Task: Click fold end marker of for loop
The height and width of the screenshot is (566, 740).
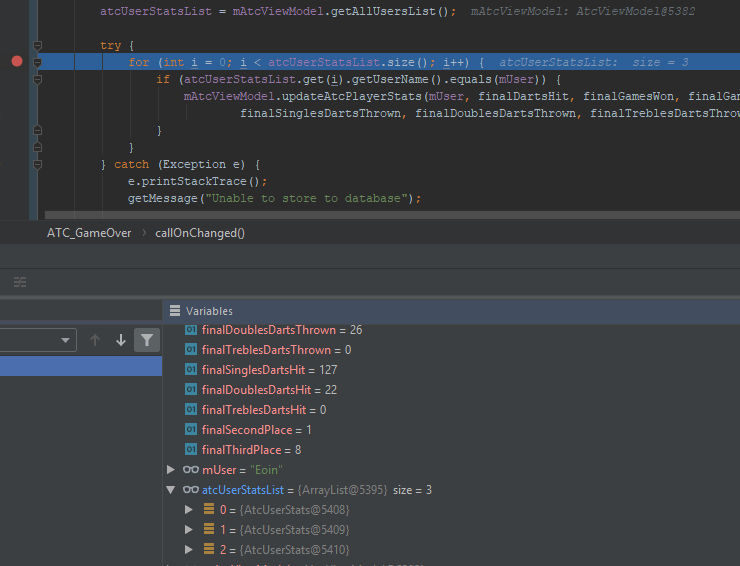Action: tap(38, 147)
